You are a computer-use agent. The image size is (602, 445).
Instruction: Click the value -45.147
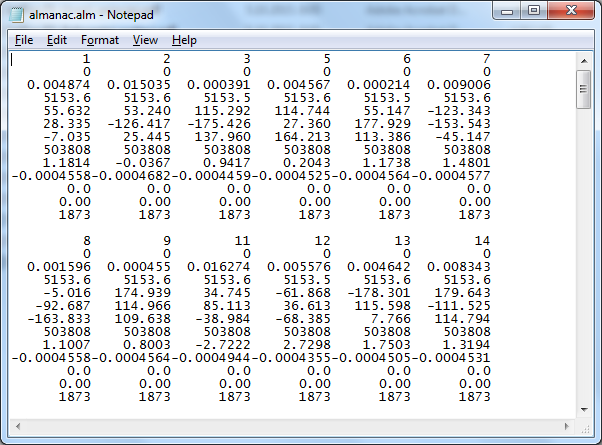point(463,137)
